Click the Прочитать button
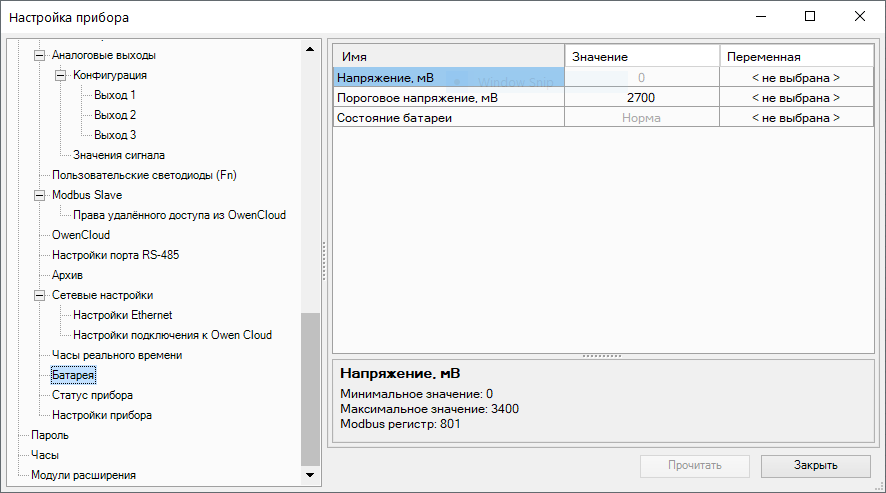This screenshot has height=493, width=886. coord(695,465)
